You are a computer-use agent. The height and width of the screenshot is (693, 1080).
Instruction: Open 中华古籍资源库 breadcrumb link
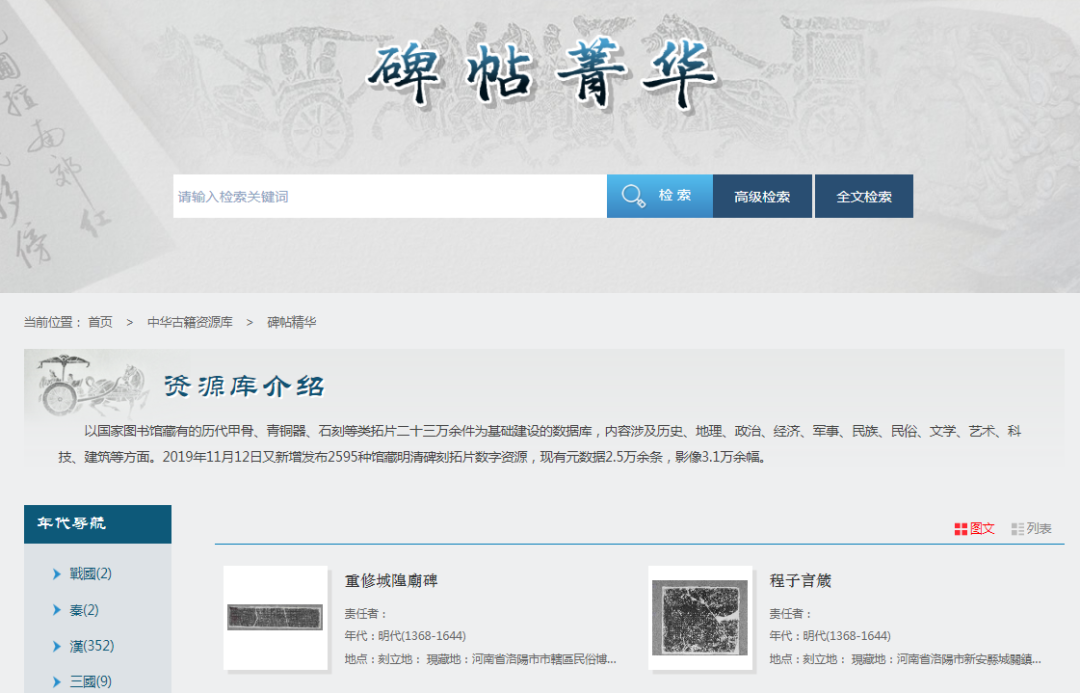(190, 322)
